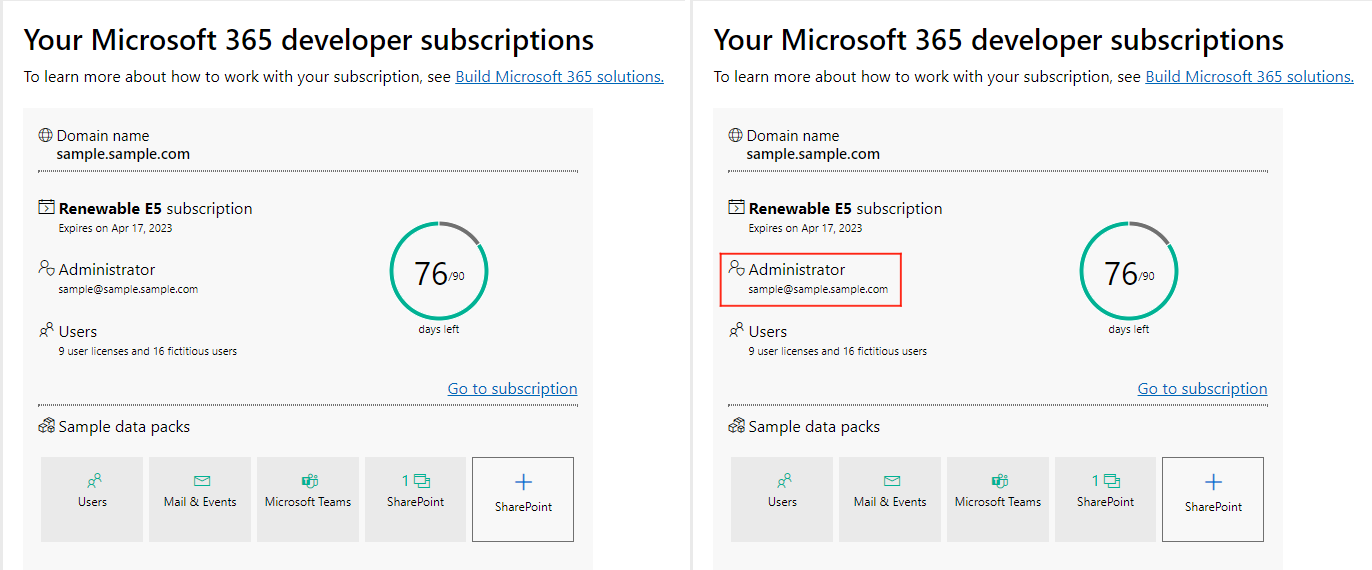Click the Administrator person icon inside red box
Screen dimensions: 1372x570
[x=736, y=268]
